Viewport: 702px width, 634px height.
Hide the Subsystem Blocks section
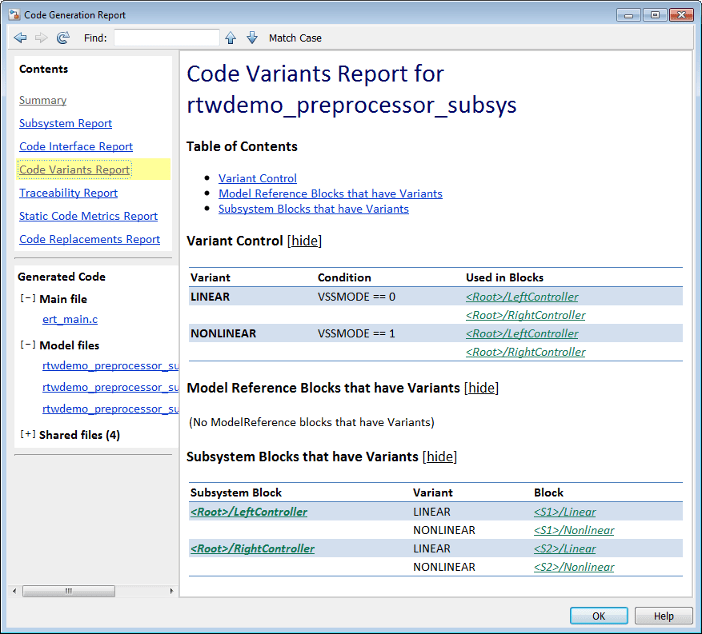[440, 457]
